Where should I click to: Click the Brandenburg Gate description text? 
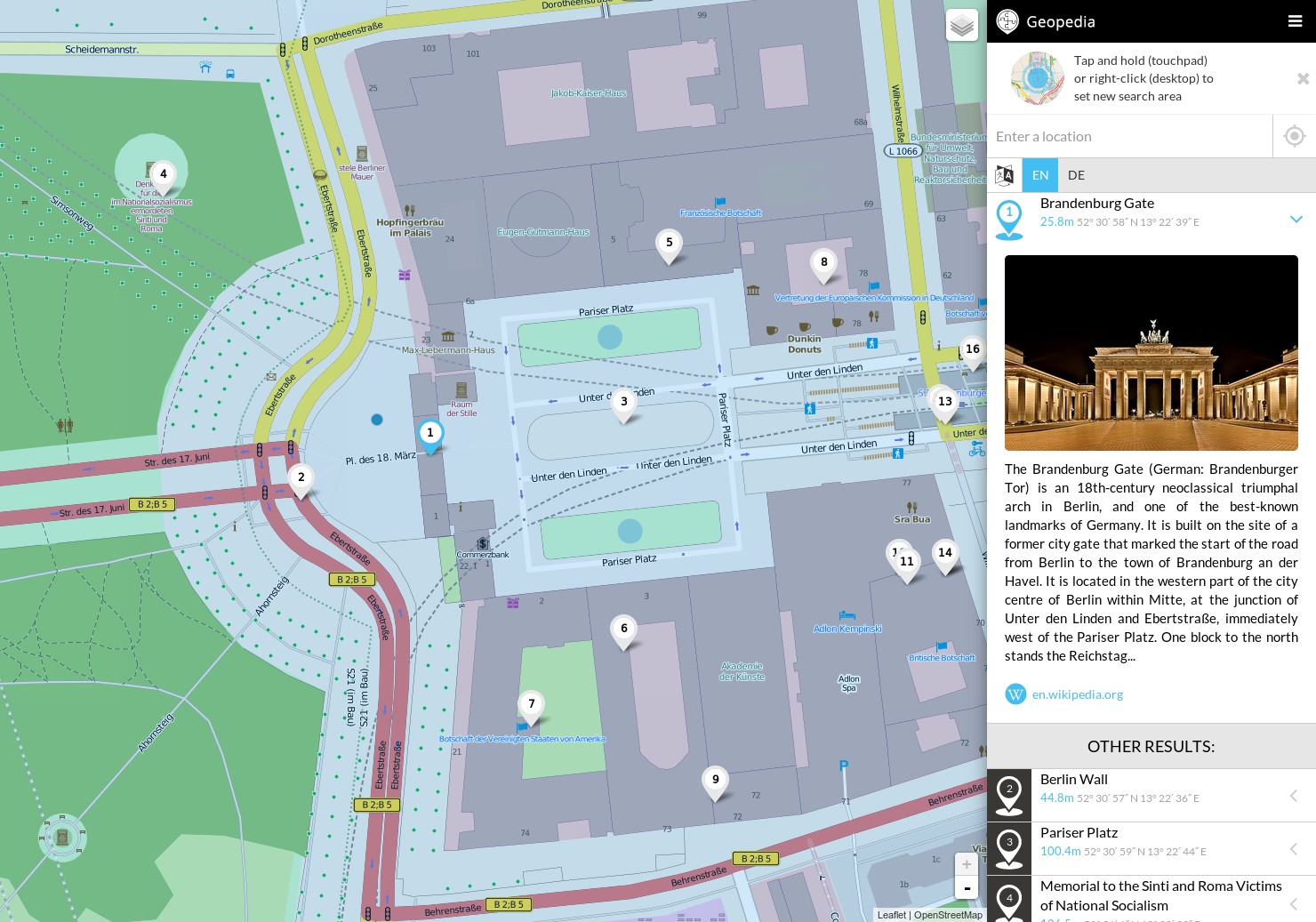[1151, 562]
